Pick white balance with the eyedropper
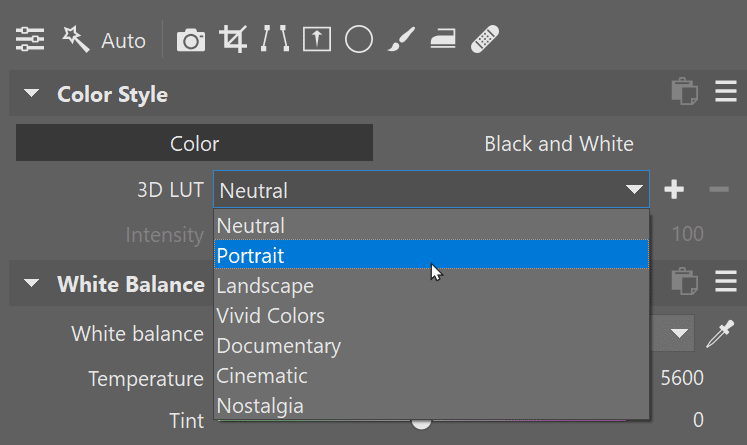The width and height of the screenshot is (747, 445). (720, 334)
